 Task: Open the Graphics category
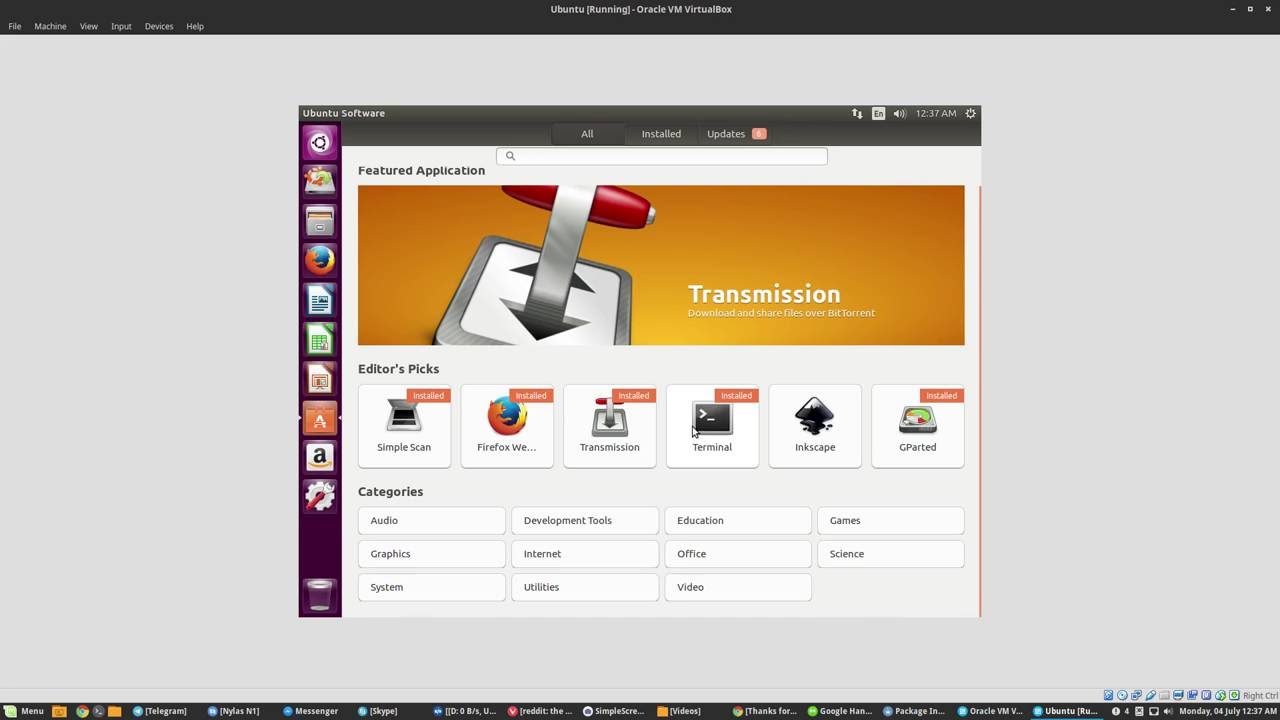[432, 554]
